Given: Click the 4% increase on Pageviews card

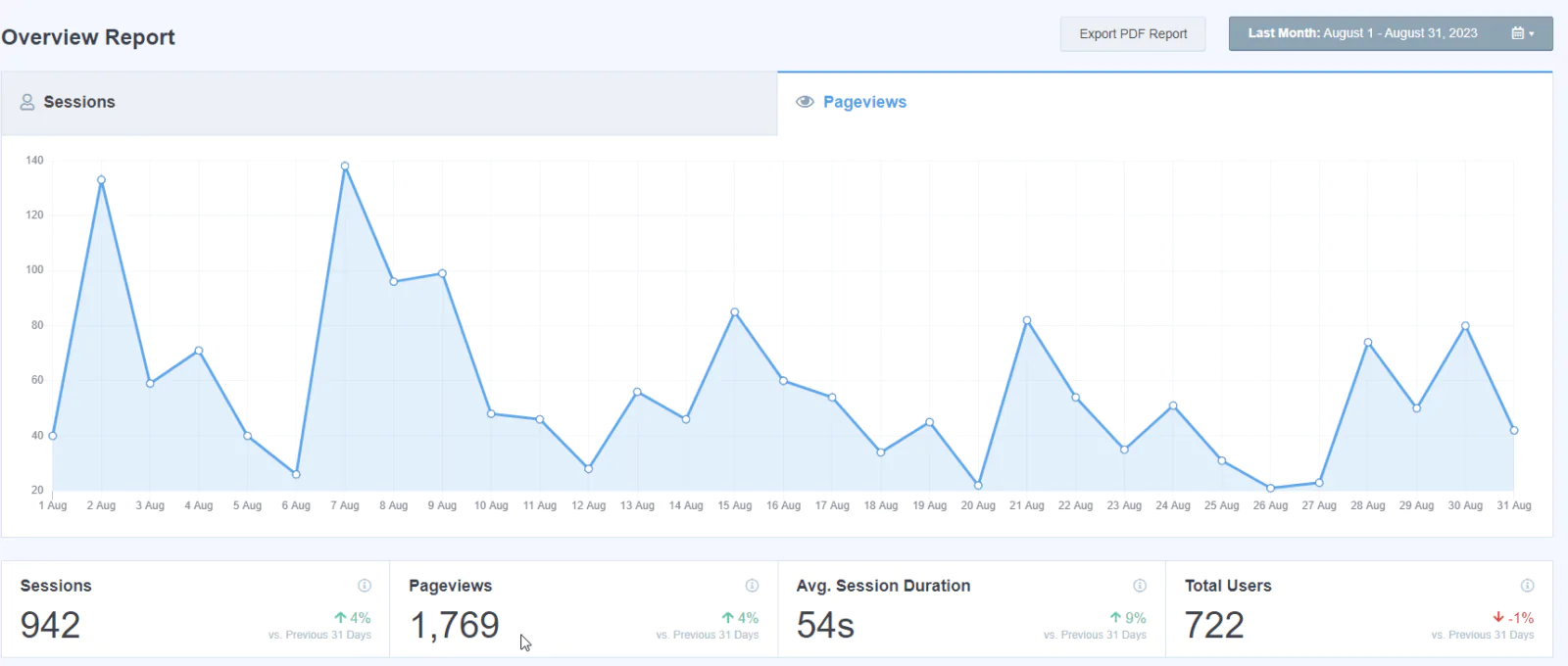Looking at the screenshot, I should (740, 618).
